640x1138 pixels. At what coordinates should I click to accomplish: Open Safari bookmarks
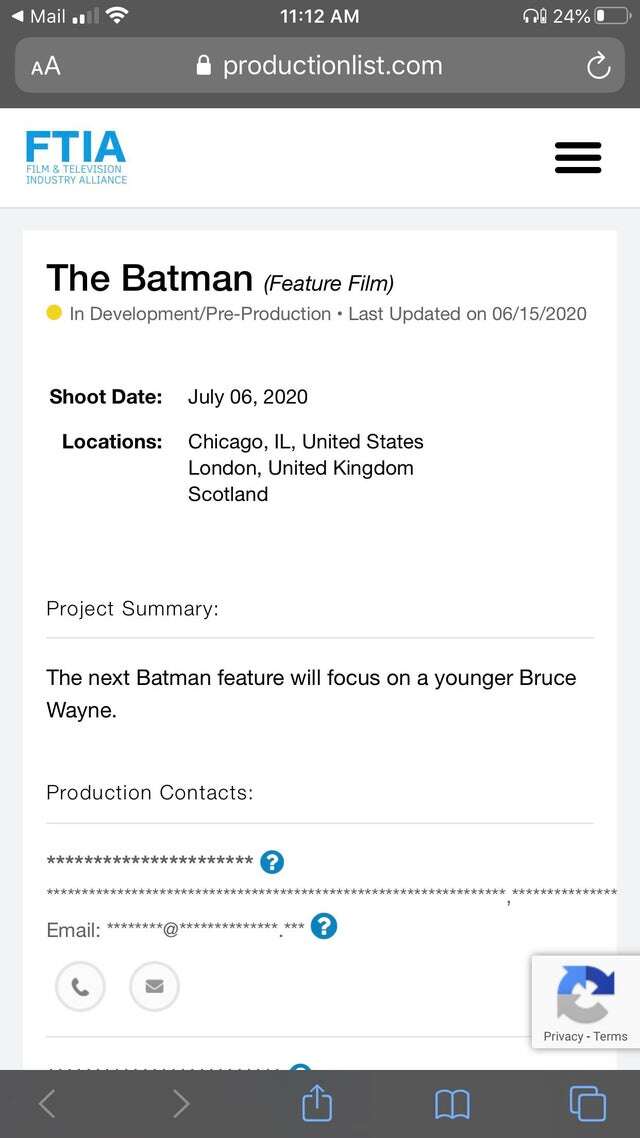click(452, 1103)
